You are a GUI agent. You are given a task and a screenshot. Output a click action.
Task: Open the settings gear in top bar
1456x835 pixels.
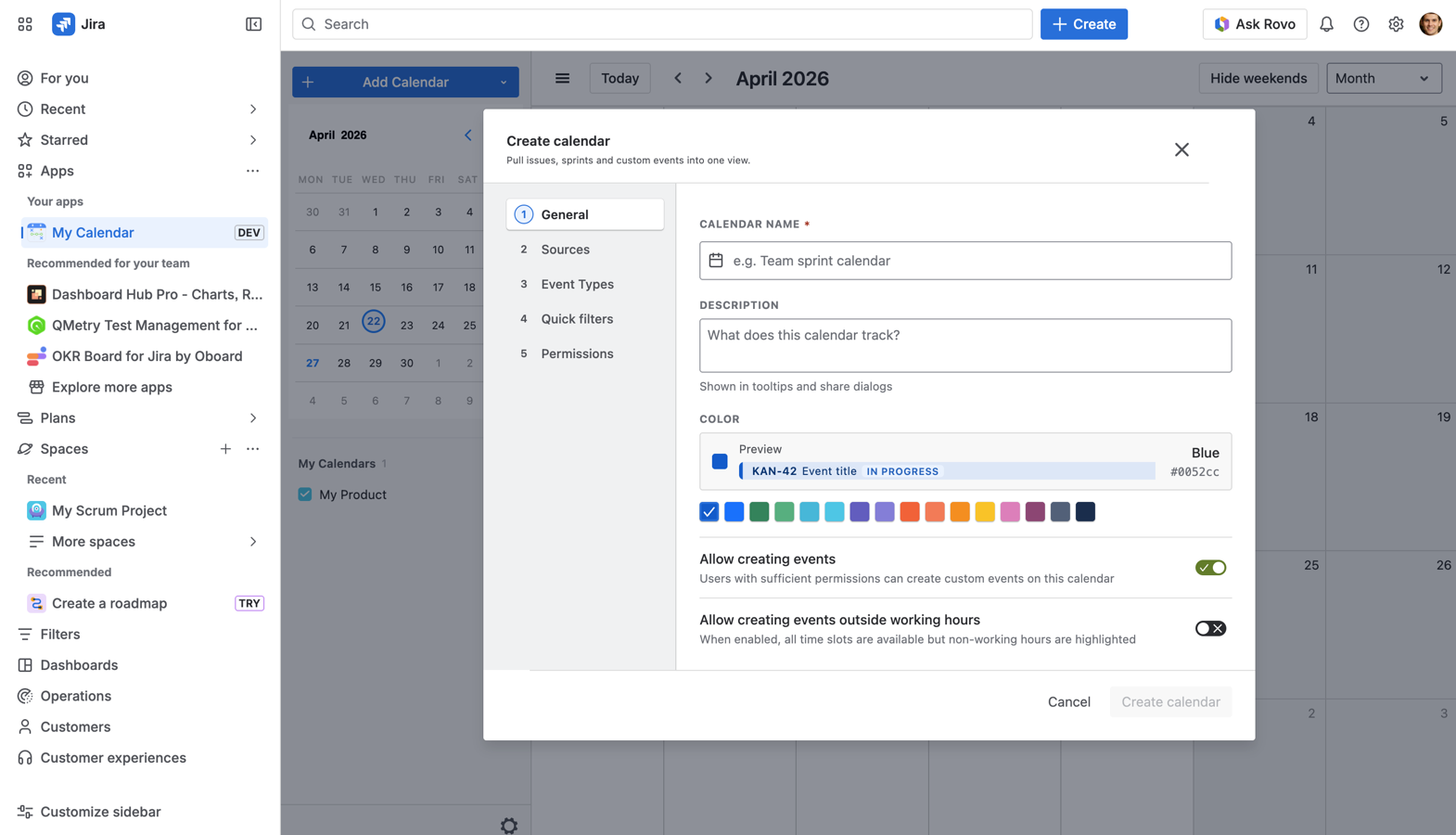[1396, 24]
